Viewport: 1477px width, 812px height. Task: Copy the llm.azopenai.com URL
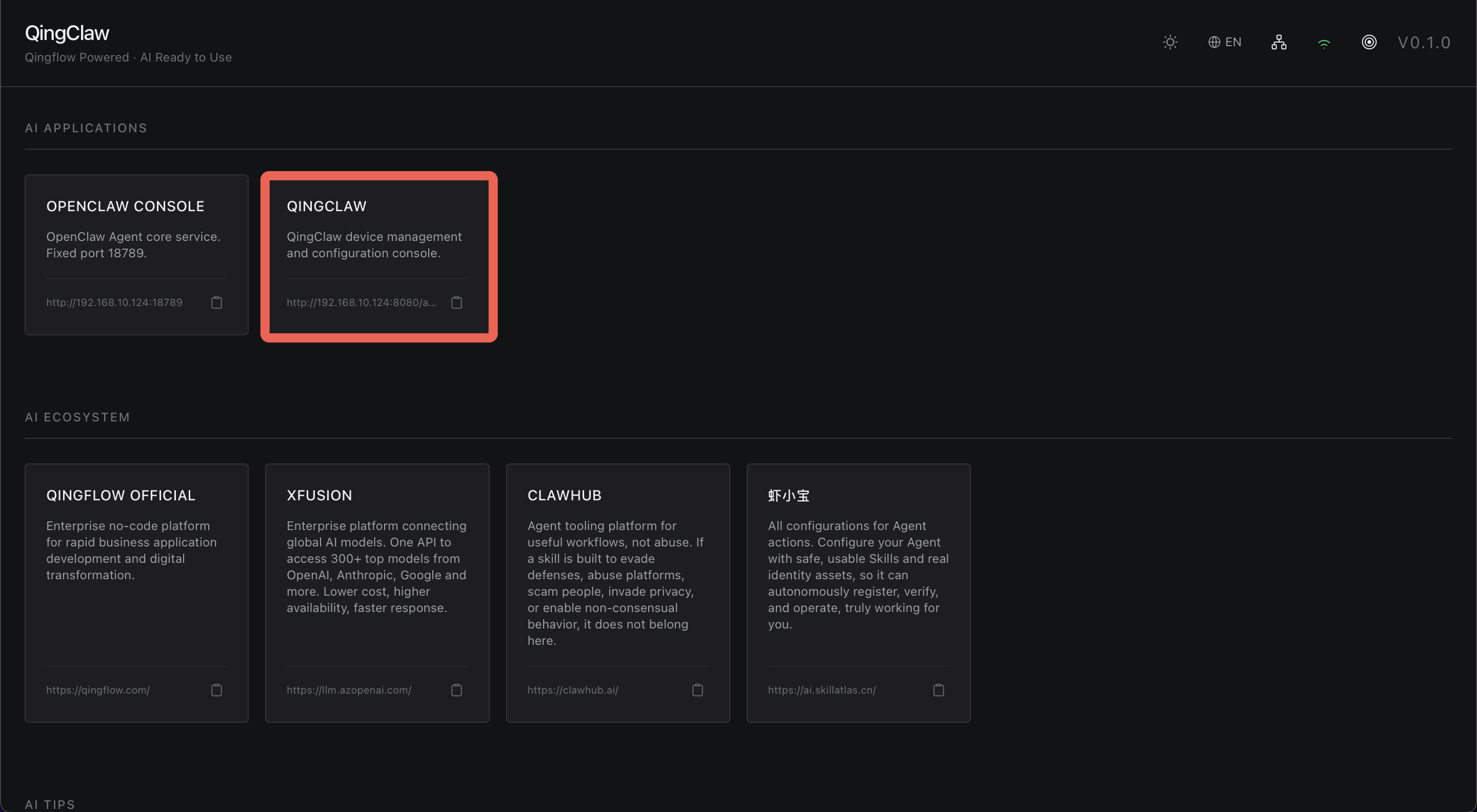[x=456, y=690]
